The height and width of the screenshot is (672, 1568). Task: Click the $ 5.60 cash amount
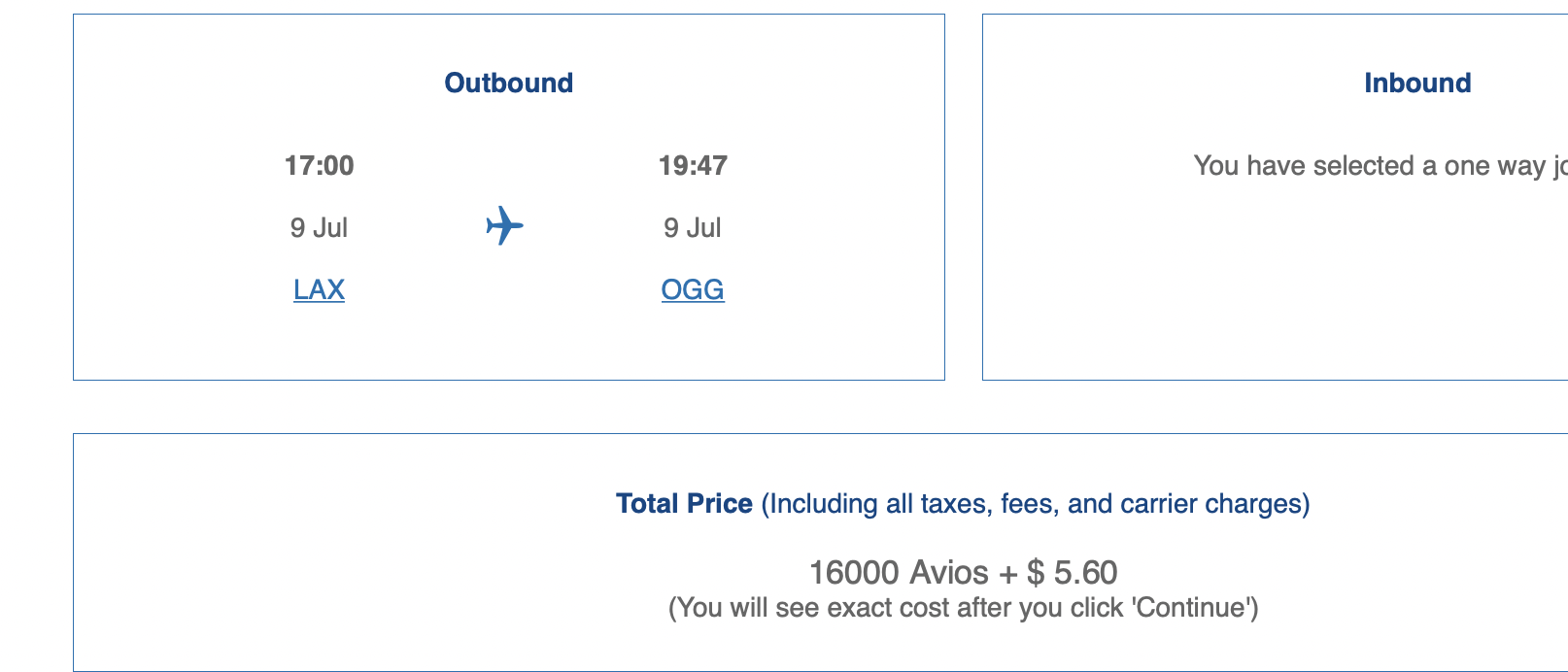(x=1072, y=572)
